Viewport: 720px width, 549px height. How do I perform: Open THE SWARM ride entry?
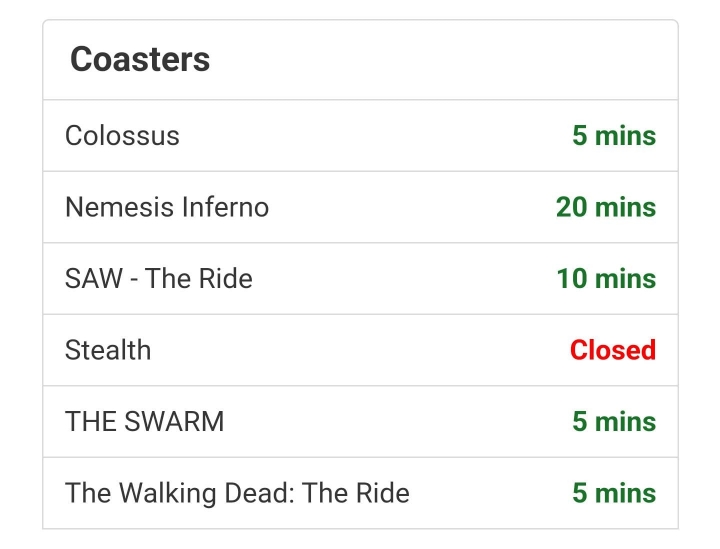click(x=360, y=421)
